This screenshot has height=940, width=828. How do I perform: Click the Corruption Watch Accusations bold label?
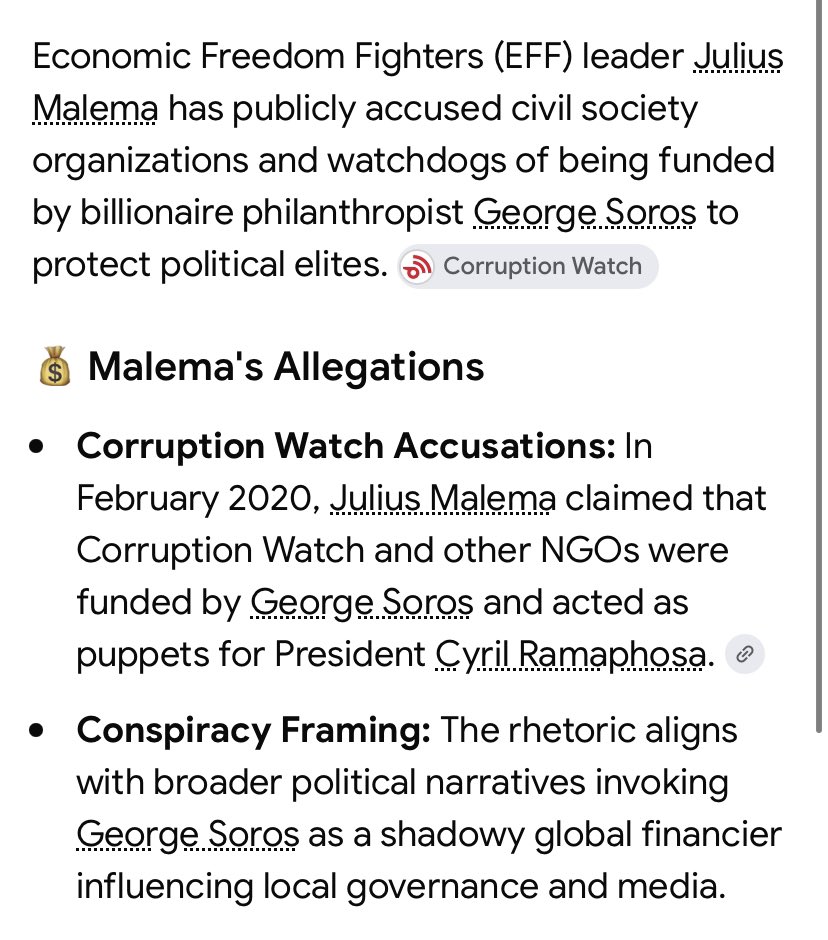click(x=346, y=447)
